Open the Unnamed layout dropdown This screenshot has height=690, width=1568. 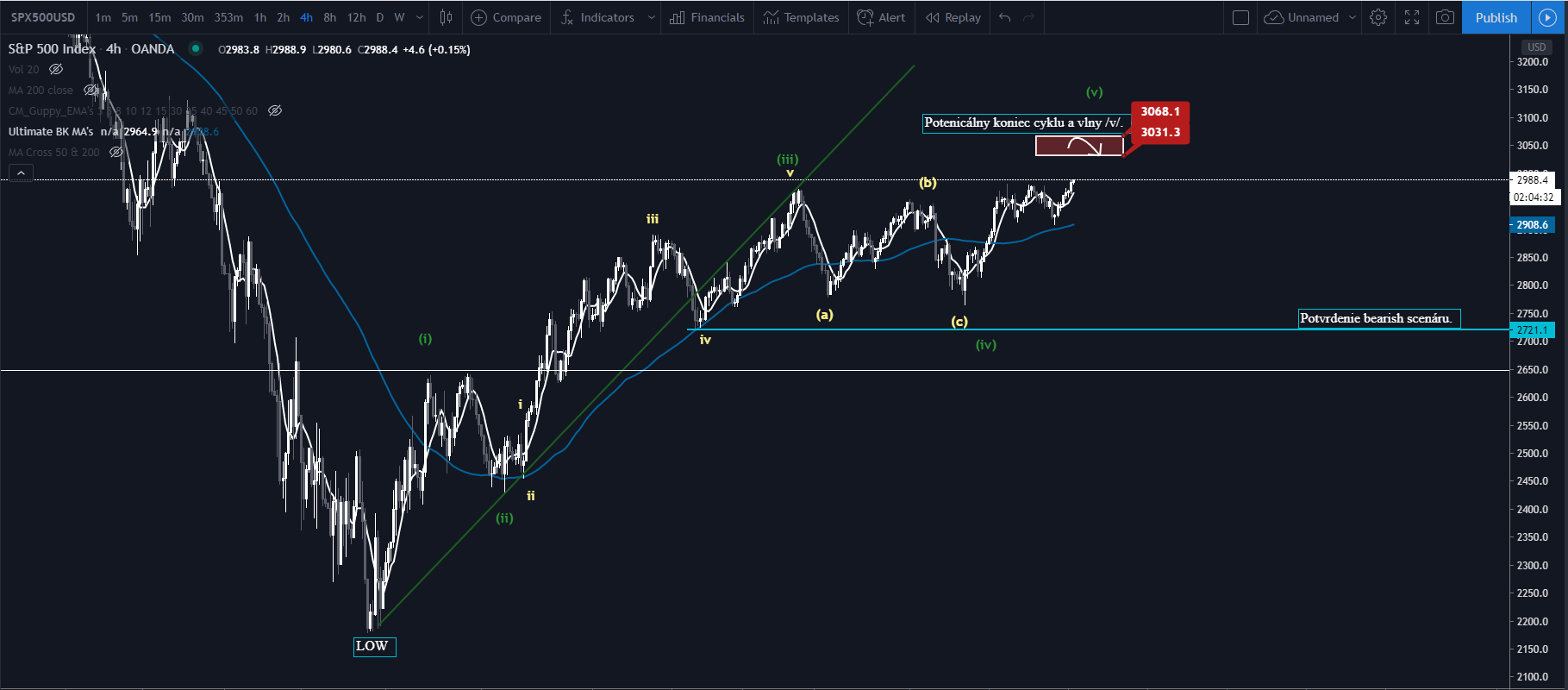click(x=1352, y=17)
